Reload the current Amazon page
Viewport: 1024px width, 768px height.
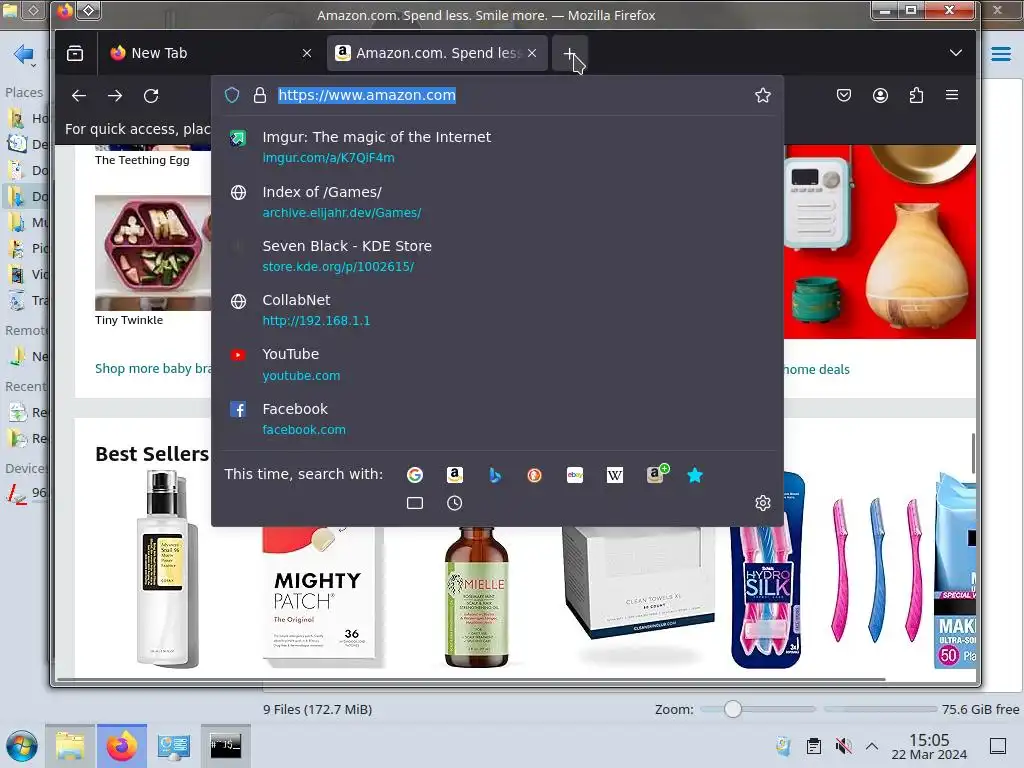click(x=151, y=96)
